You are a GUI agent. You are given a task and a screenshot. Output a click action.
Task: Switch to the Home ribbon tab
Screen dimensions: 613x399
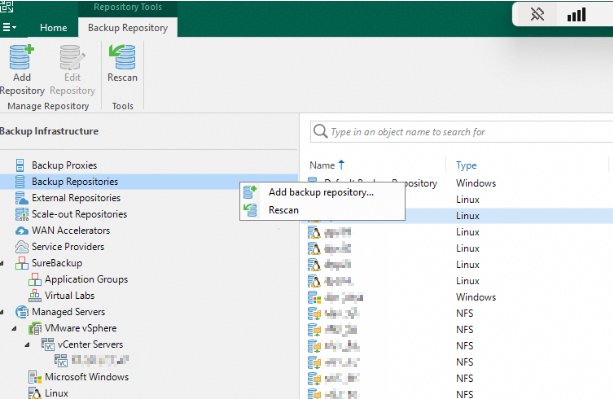point(53,28)
